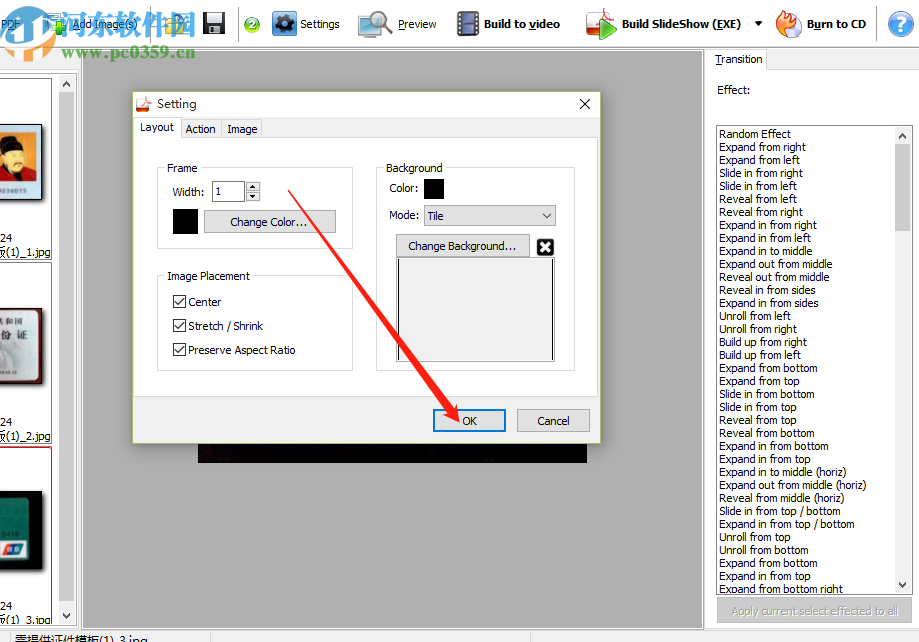Click thumbnail list scroll up arrow
Viewport: 919px width, 642px height.
click(x=66, y=84)
